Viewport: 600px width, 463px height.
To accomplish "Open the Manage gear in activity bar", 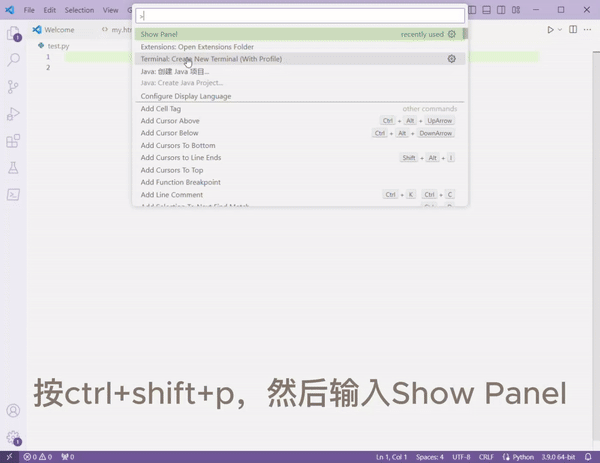I will pyautogui.click(x=13, y=437).
